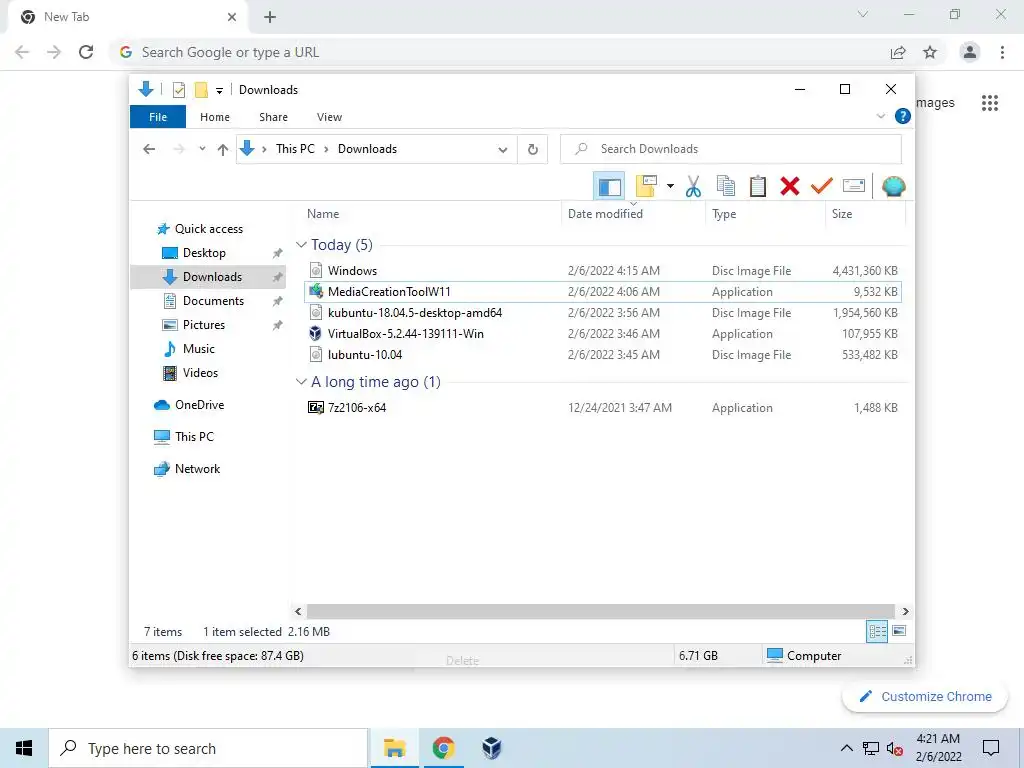The height and width of the screenshot is (768, 1024).
Task: Select the VirtualBox-5.2.44-139111-Win installer
Action: 603,334
